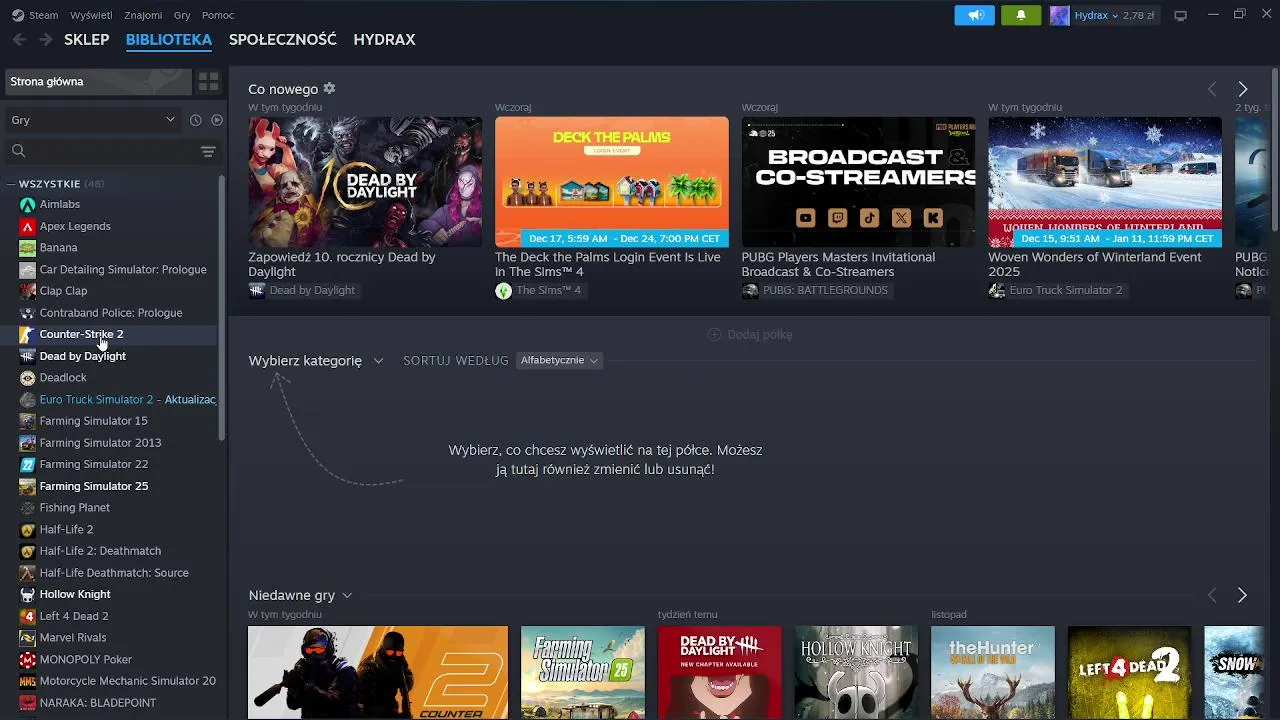Viewport: 1280px width, 720px height.
Task: Select Motorcycle Mechanic Simulator in the list
Action: [110, 681]
